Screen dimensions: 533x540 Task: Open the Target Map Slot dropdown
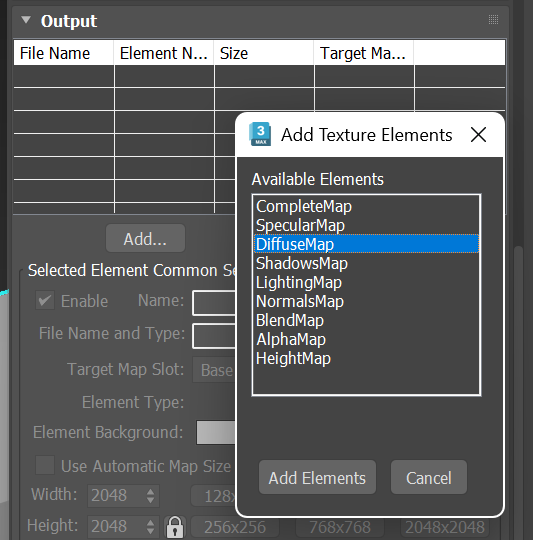[x=214, y=370]
